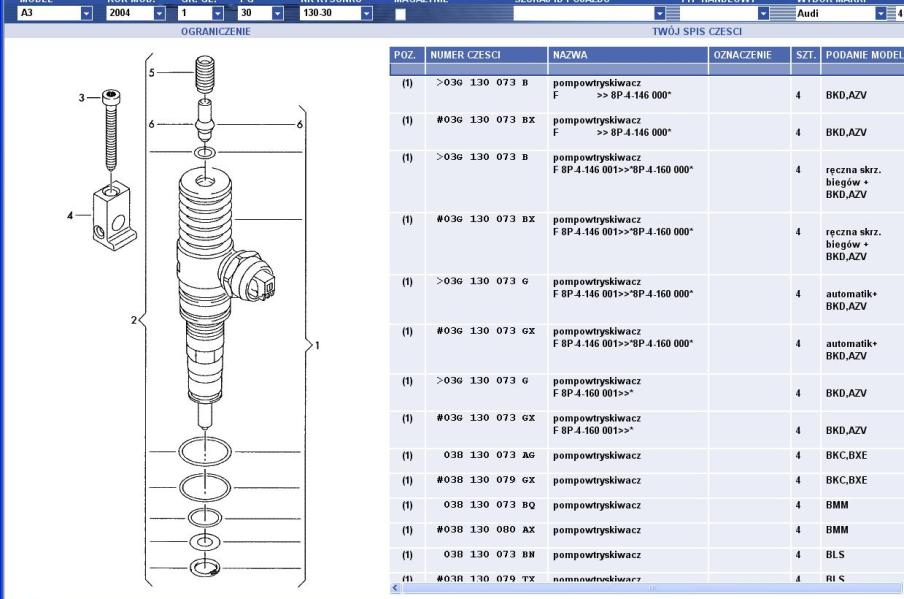Select part >03G 130 073 G in the automatik+ row
This screenshot has width=904, height=599.
(x=482, y=281)
